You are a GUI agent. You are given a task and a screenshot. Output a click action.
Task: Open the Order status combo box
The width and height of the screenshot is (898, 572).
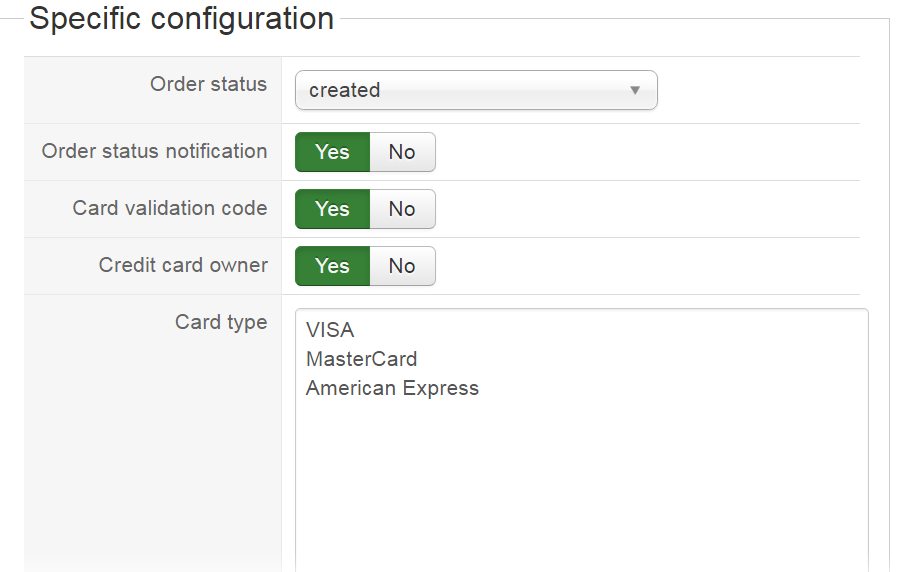(x=475, y=90)
